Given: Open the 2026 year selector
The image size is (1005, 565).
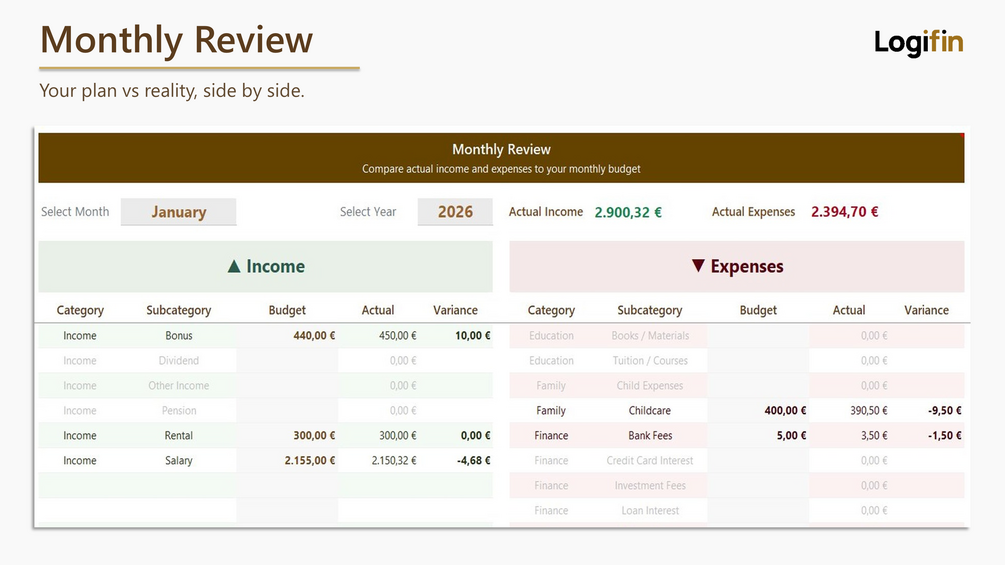Looking at the screenshot, I should pyautogui.click(x=455, y=212).
